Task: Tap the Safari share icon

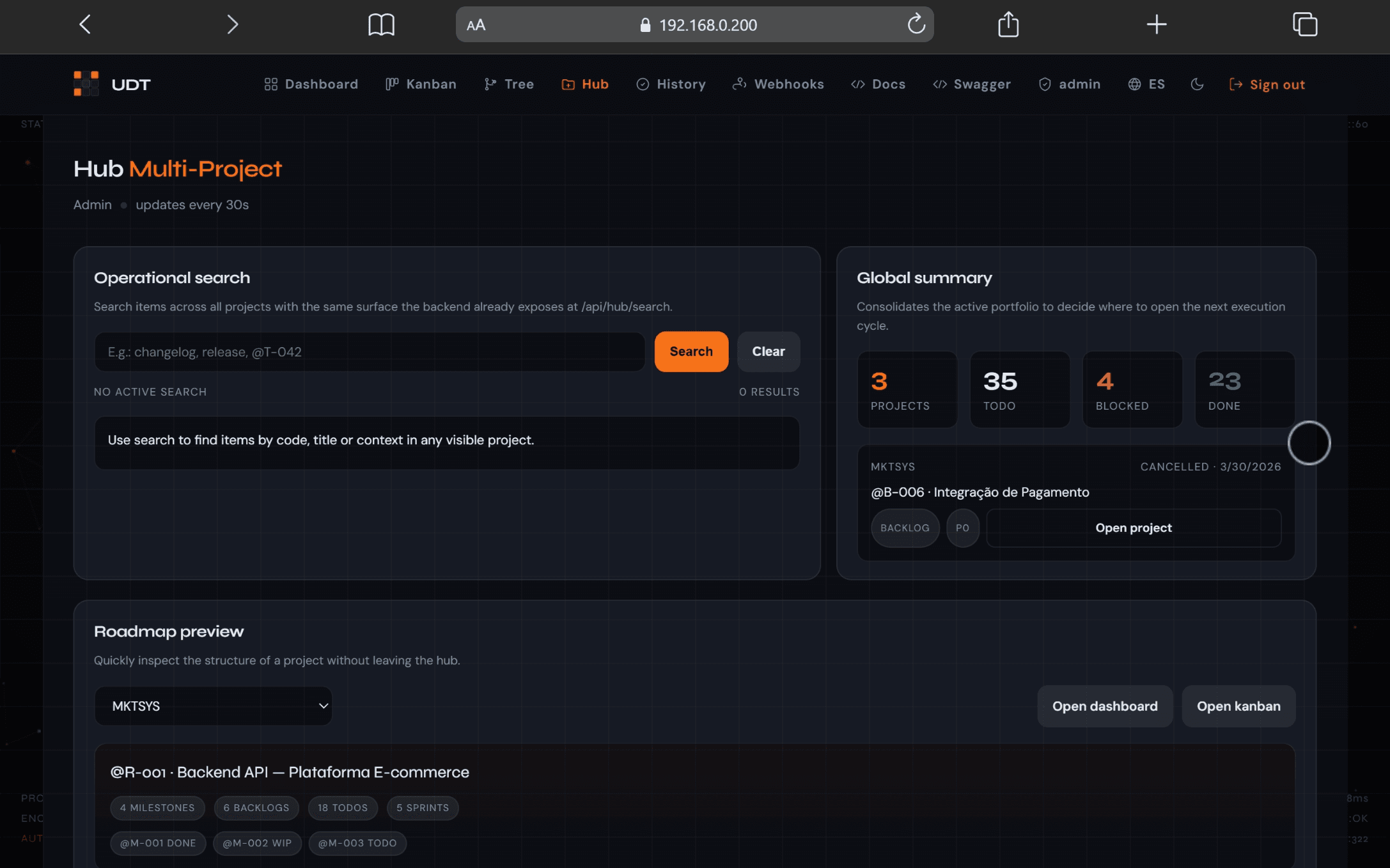Action: [1008, 25]
